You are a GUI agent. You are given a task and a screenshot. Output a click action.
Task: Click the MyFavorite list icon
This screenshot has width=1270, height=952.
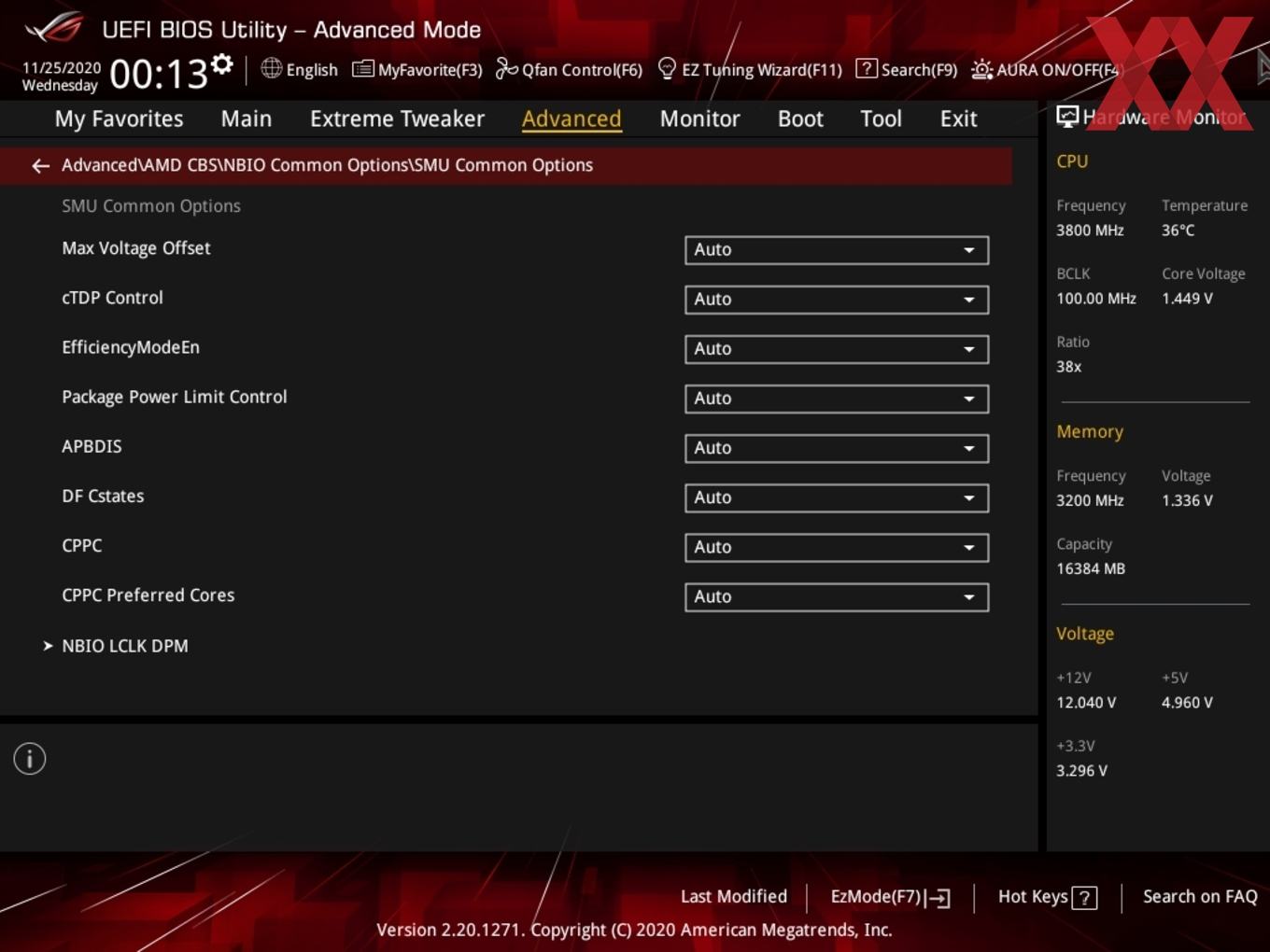tap(362, 69)
